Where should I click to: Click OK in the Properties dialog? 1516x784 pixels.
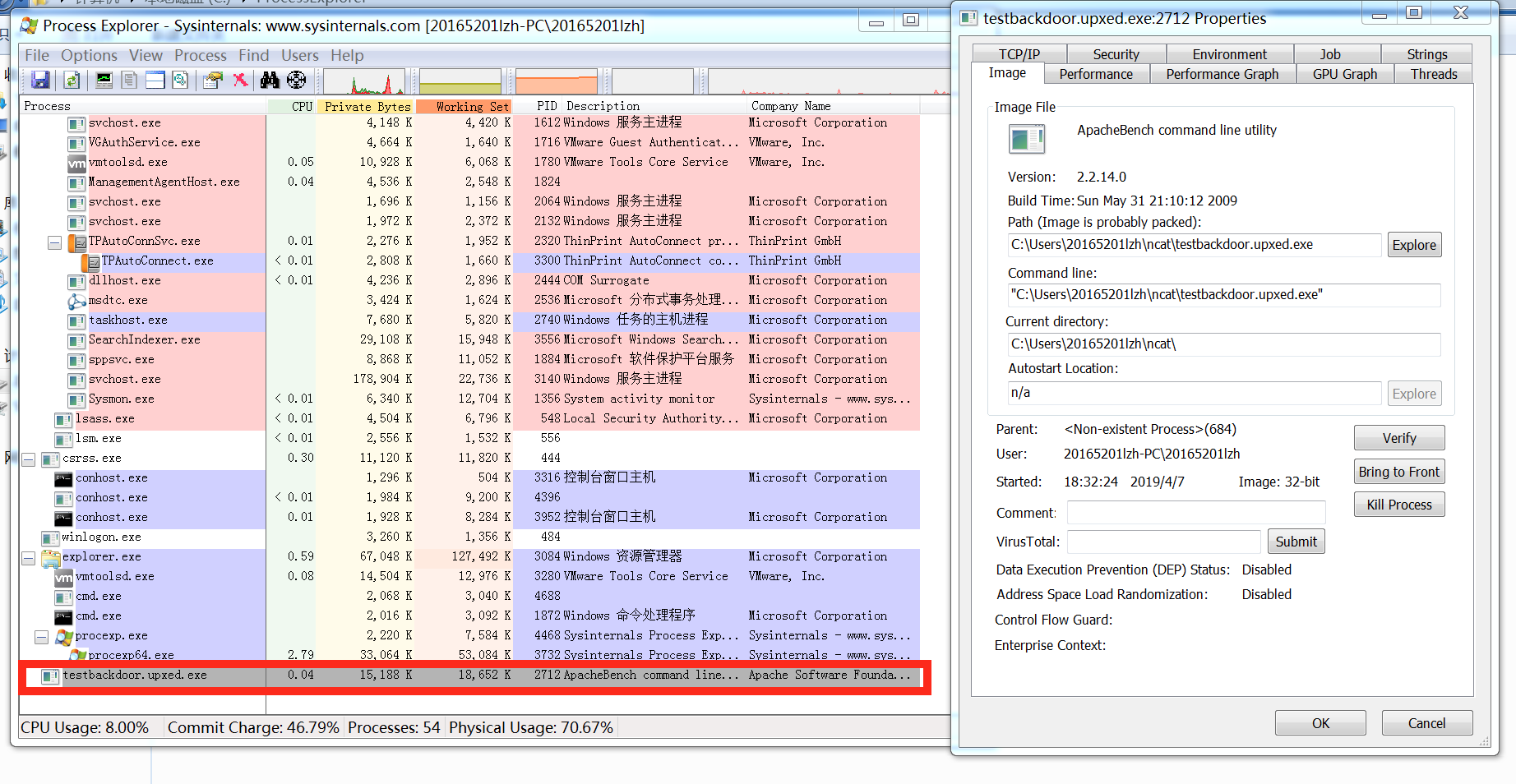1320,723
